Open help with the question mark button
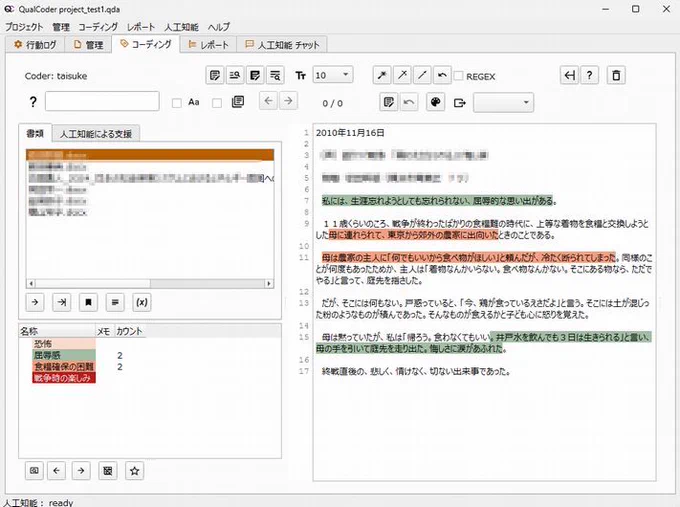This screenshot has width=680, height=507. pyautogui.click(x=589, y=75)
